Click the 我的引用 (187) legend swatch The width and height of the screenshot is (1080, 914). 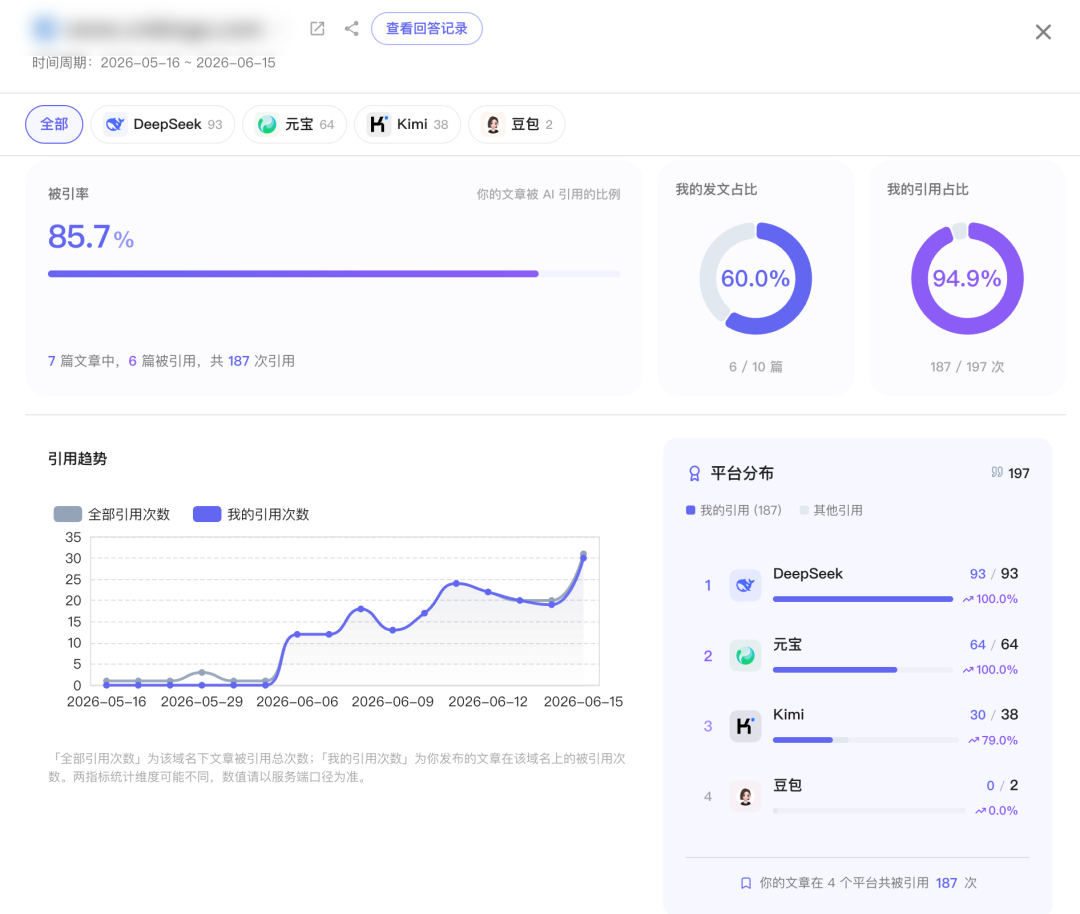click(690, 510)
